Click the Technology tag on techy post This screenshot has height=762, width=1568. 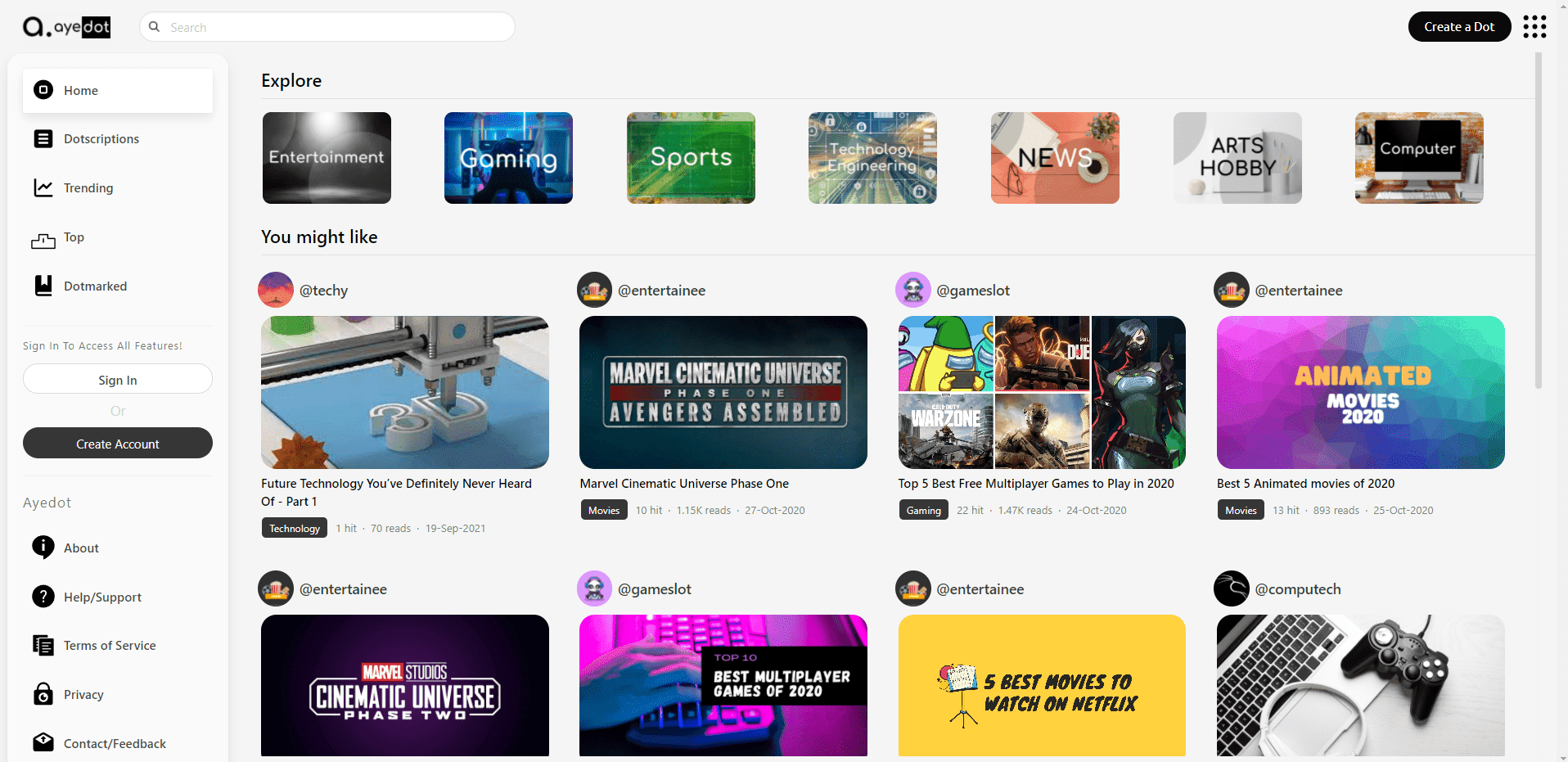pos(295,528)
